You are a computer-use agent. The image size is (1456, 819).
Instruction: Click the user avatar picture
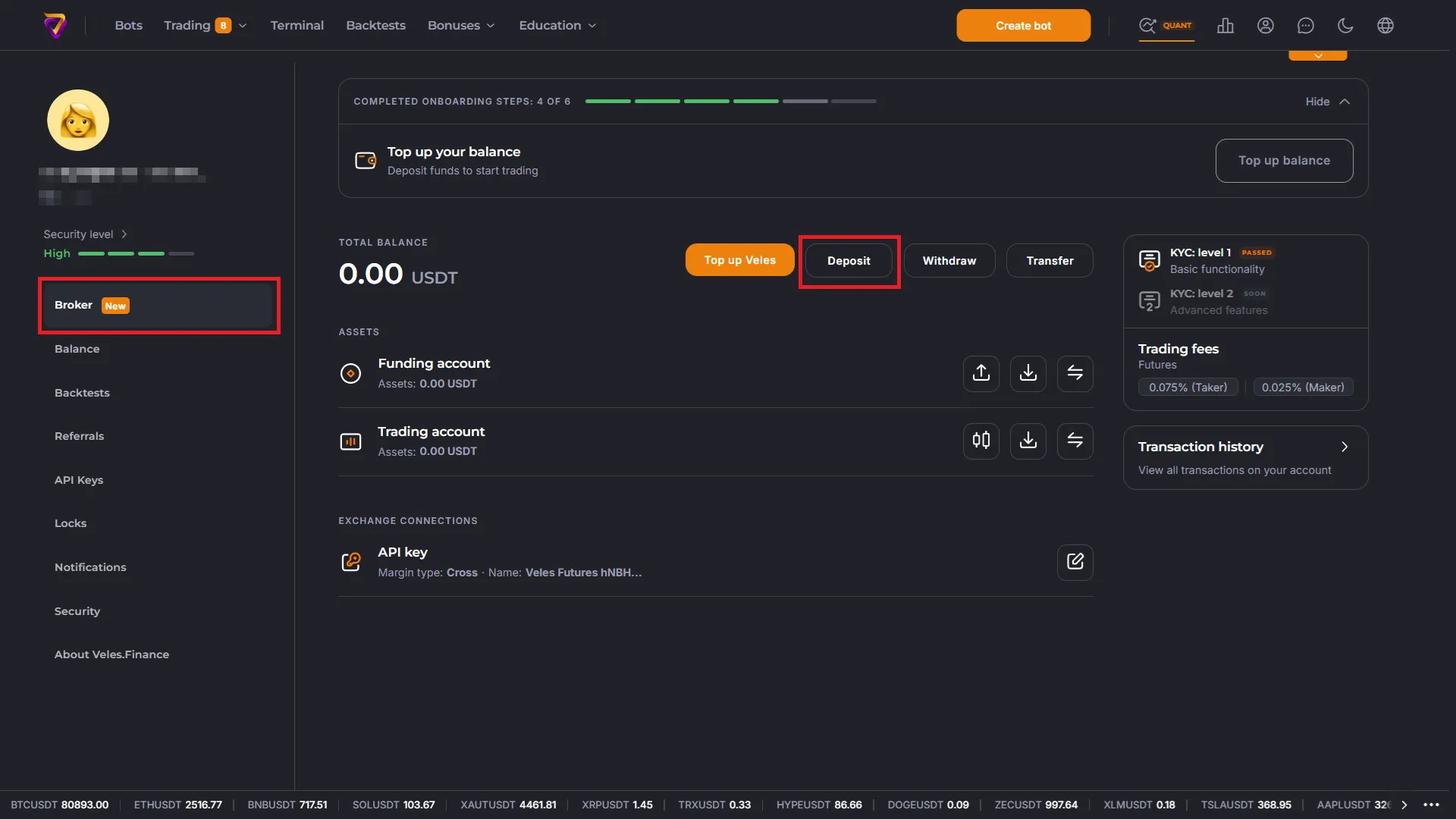click(78, 121)
